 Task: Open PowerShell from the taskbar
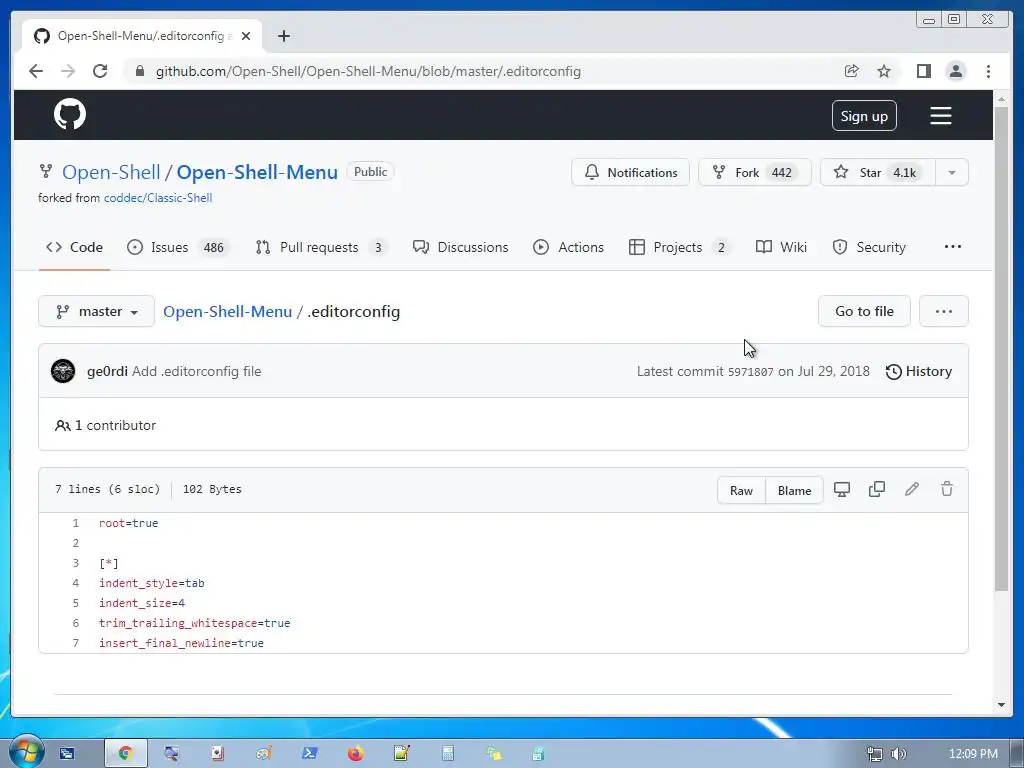tap(310, 754)
